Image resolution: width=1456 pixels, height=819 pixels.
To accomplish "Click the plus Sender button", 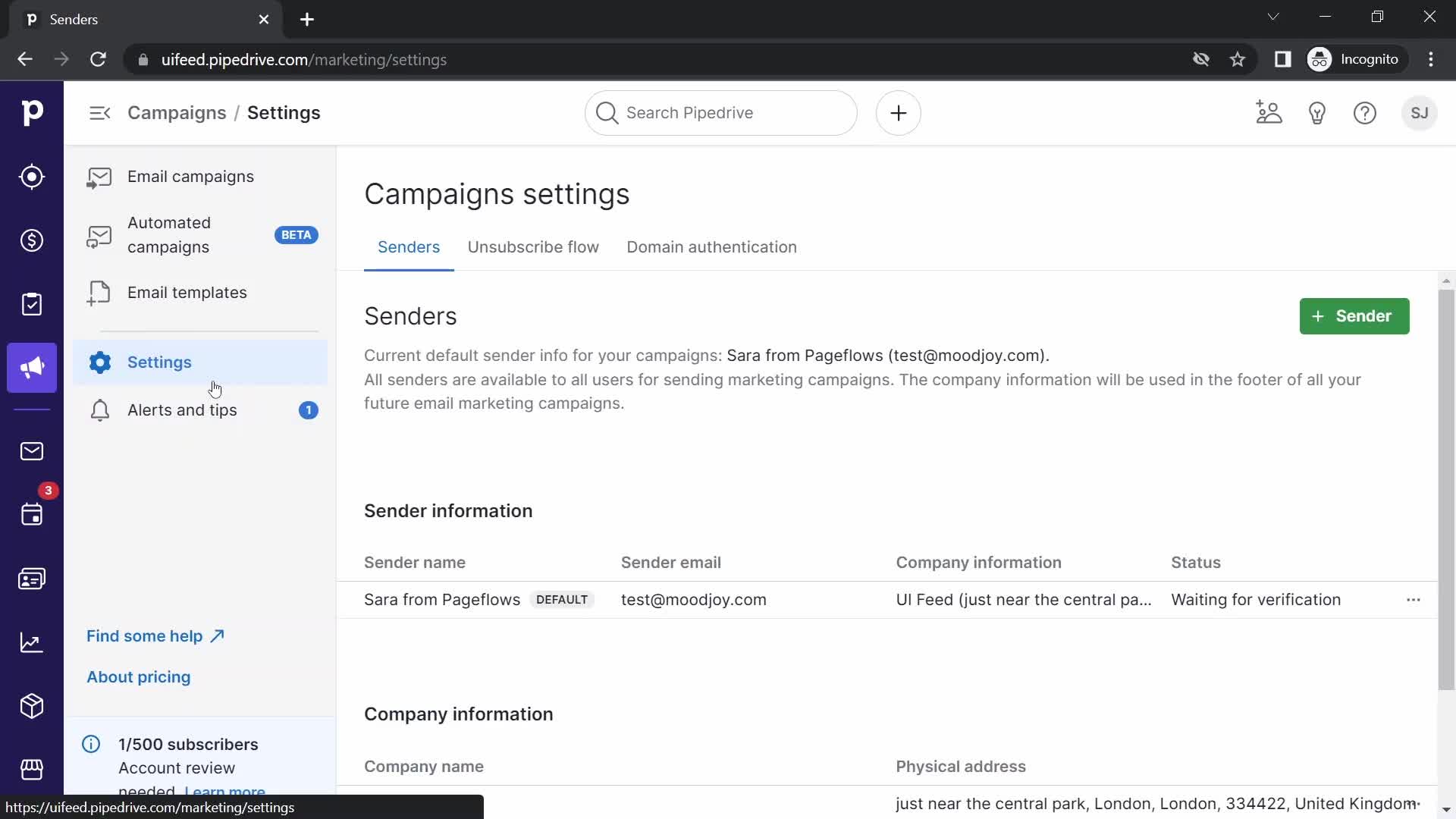I will coord(1355,316).
